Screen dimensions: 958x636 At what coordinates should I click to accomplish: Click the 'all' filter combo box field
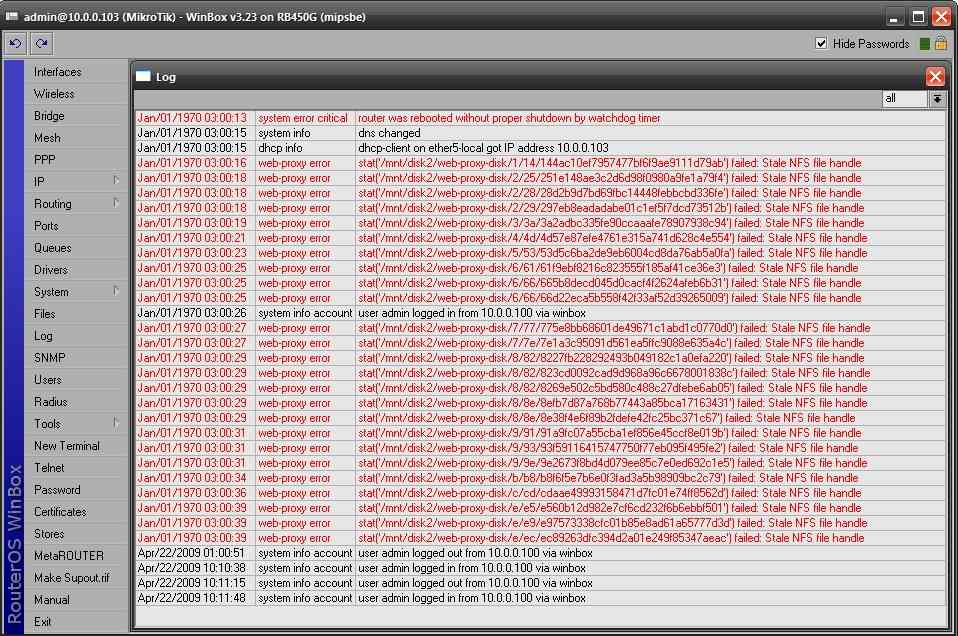coord(905,98)
